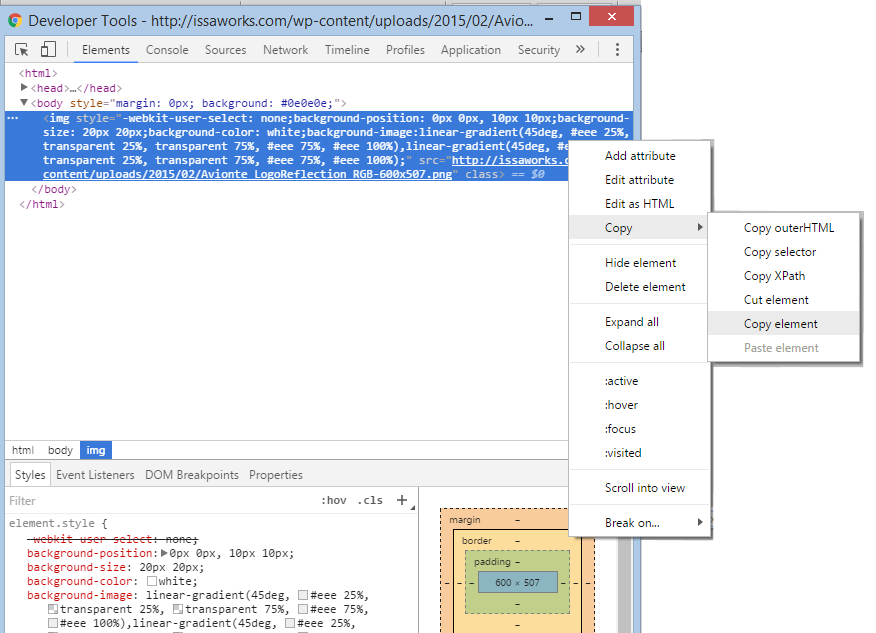This screenshot has width=876, height=633.
Task: Open the #eee 75% color swatch
Action: pos(303,609)
